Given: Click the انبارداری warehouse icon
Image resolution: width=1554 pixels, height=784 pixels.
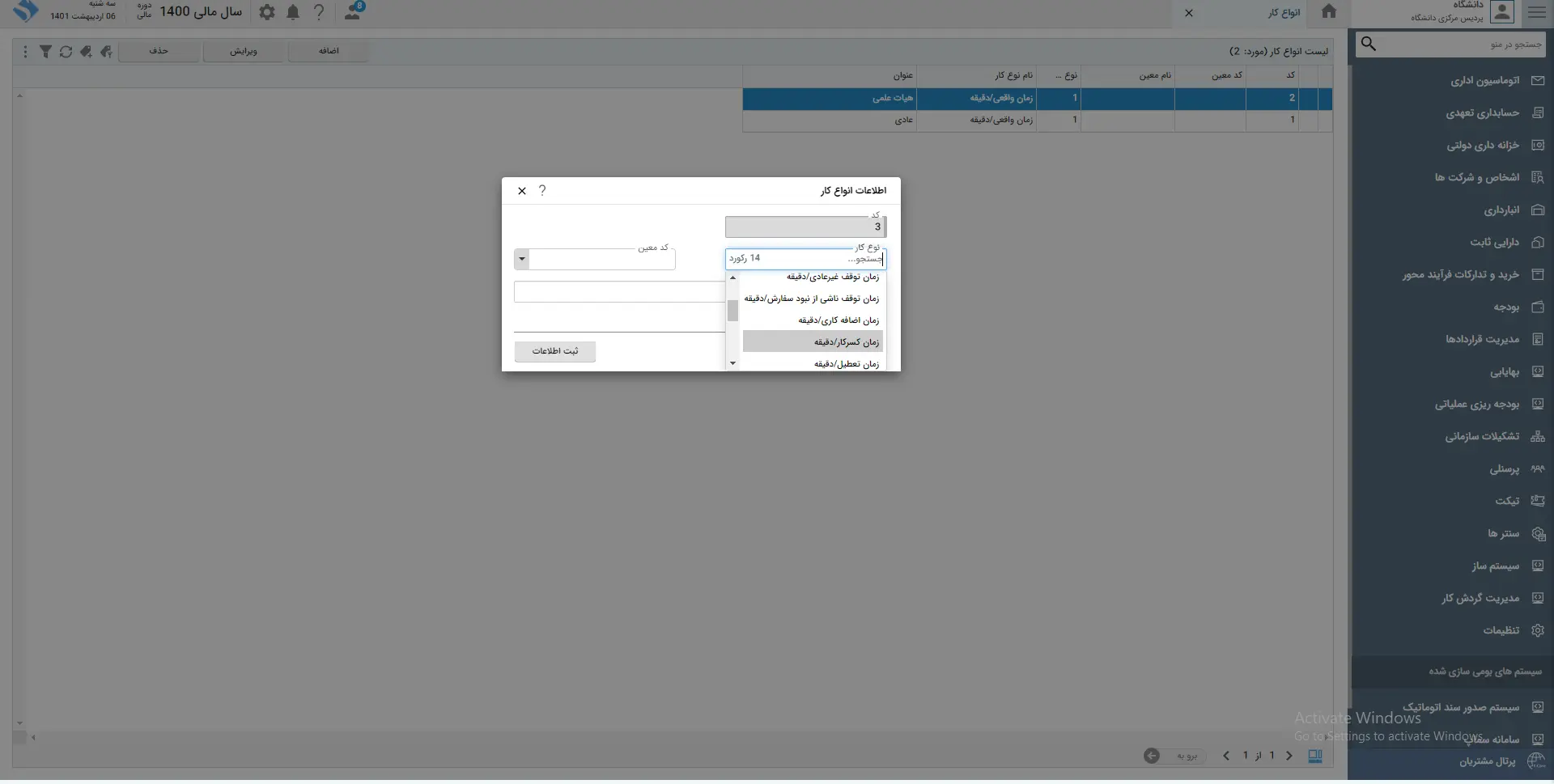Looking at the screenshot, I should click(1538, 210).
